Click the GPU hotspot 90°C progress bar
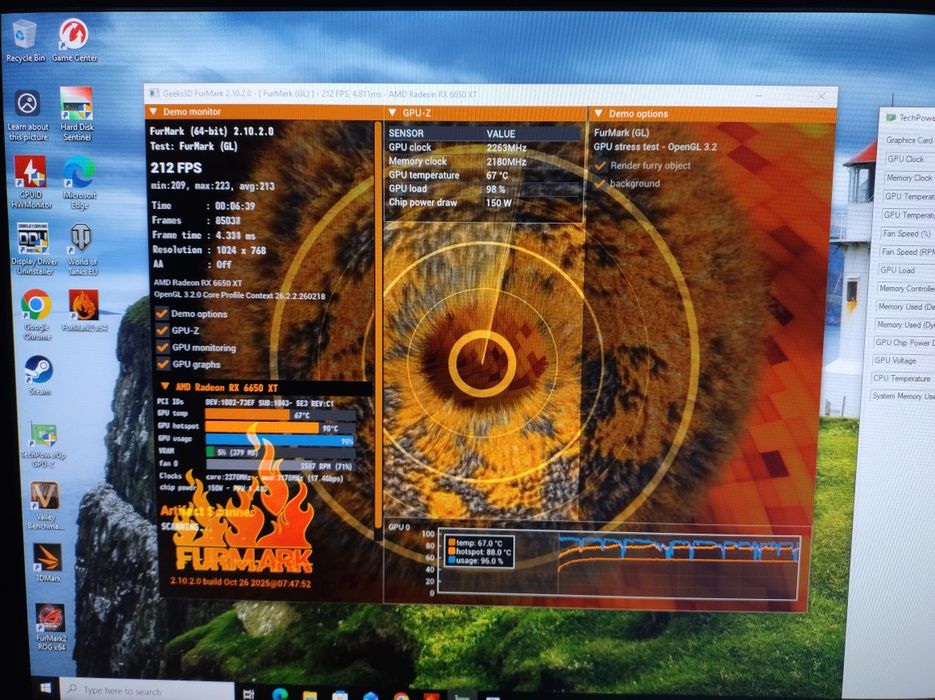 click(280, 428)
